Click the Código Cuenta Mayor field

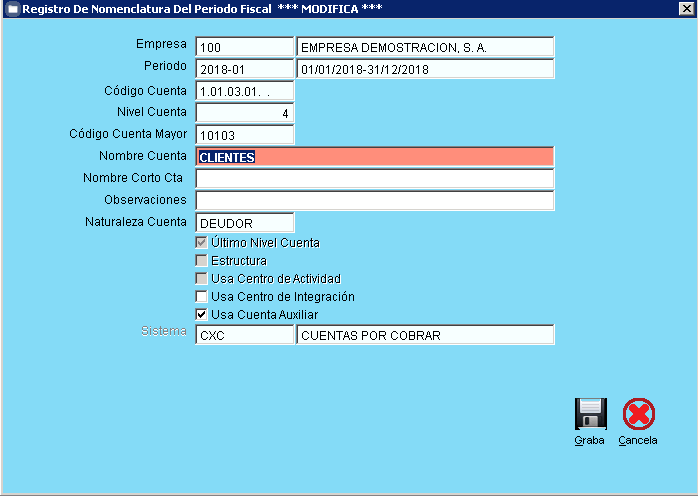pos(244,135)
